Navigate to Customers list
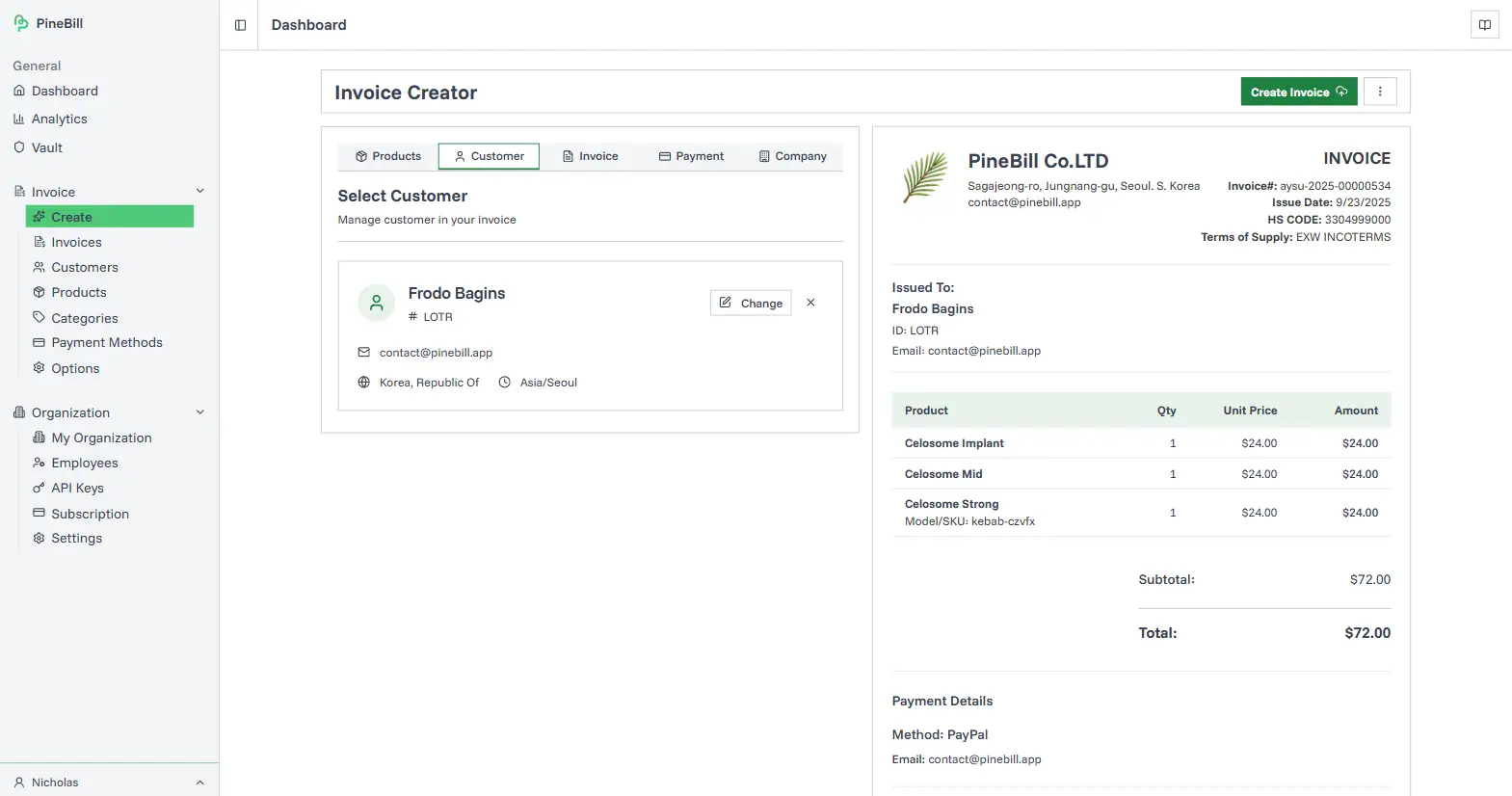Image resolution: width=1512 pixels, height=796 pixels. click(x=84, y=267)
